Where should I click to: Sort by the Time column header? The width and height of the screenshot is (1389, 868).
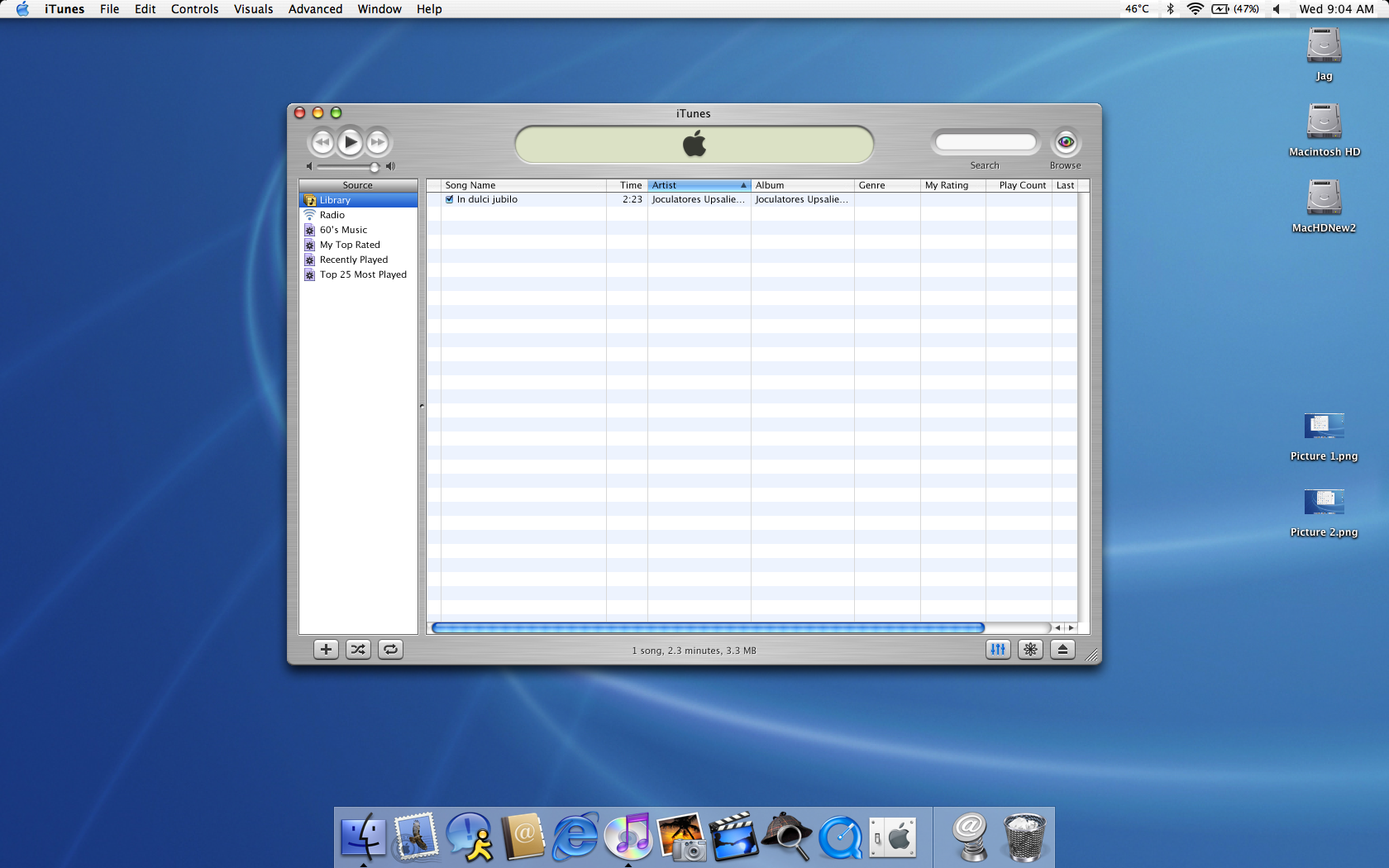click(628, 185)
